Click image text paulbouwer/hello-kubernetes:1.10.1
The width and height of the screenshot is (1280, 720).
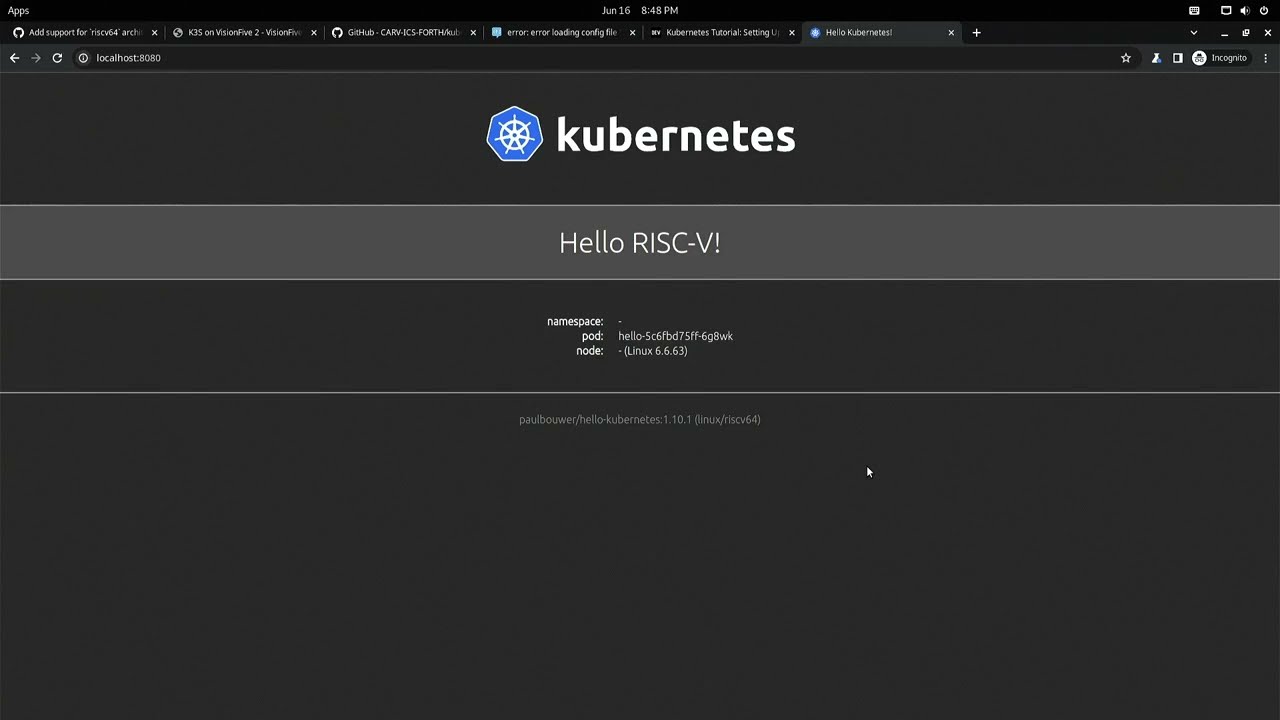pos(605,420)
